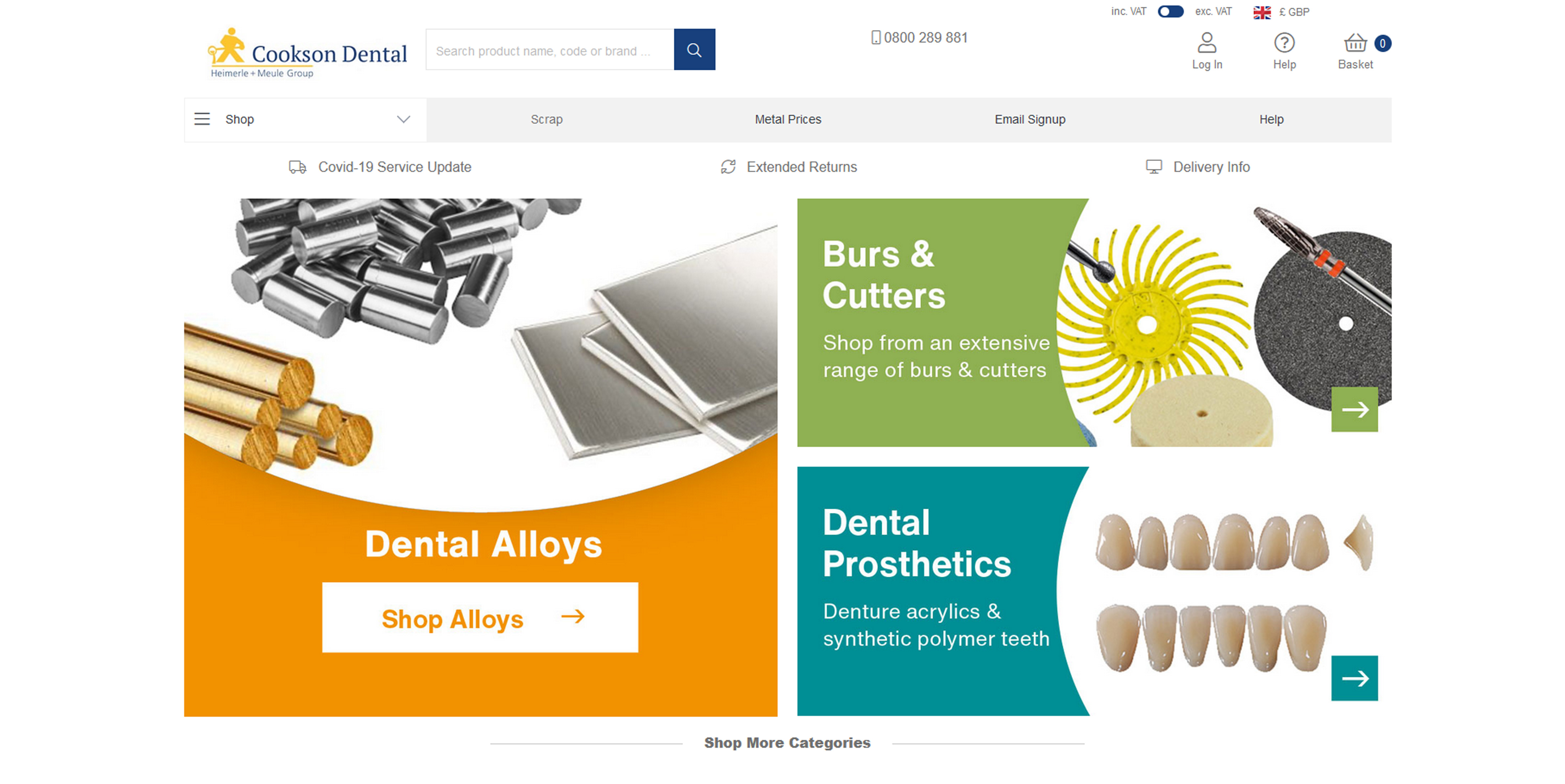Image resolution: width=1565 pixels, height=784 pixels.
Task: Open the hamburger menu icon beside Shop
Action: tap(202, 119)
